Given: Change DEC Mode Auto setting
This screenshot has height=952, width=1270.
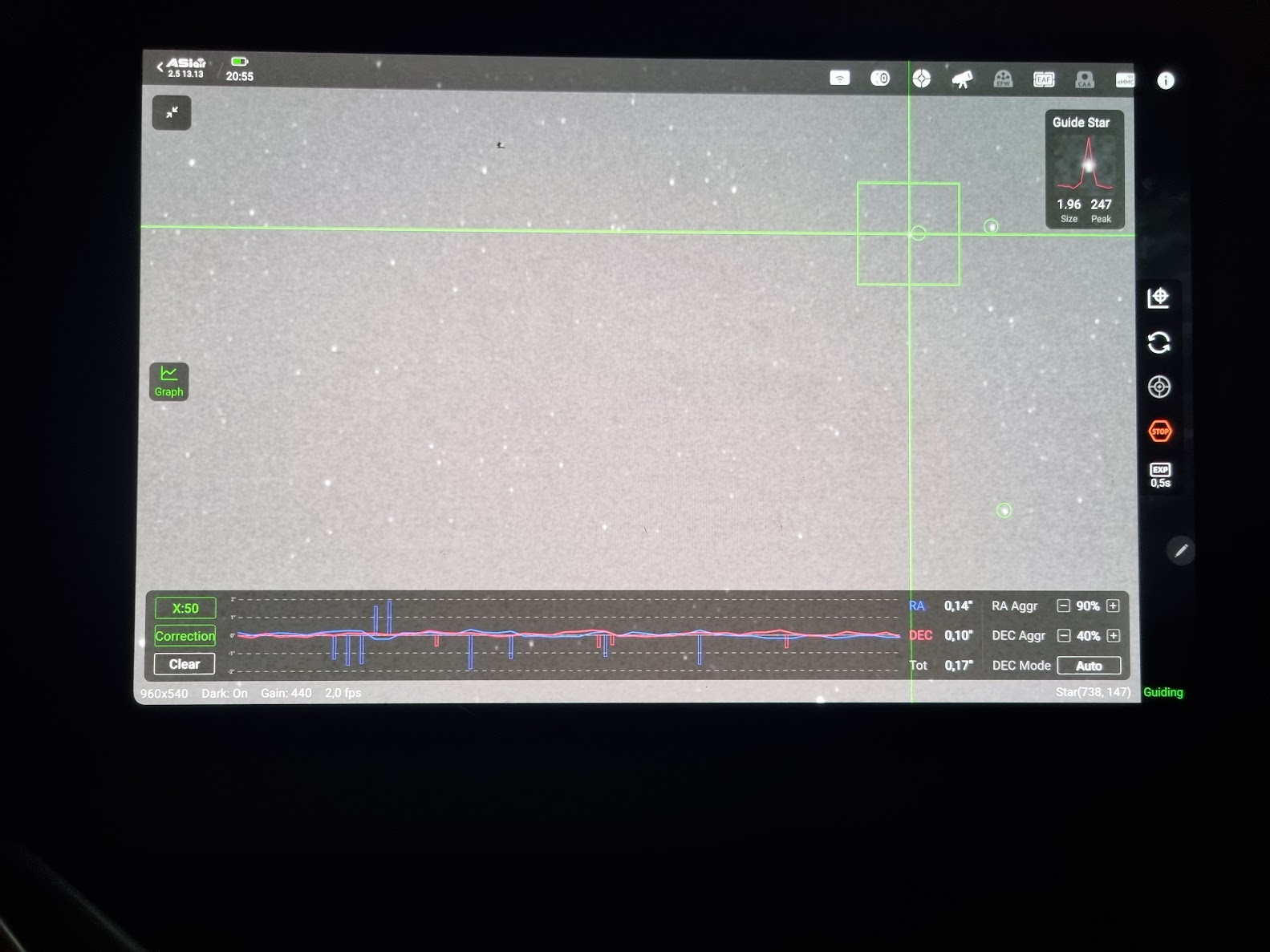Looking at the screenshot, I should [x=1089, y=666].
